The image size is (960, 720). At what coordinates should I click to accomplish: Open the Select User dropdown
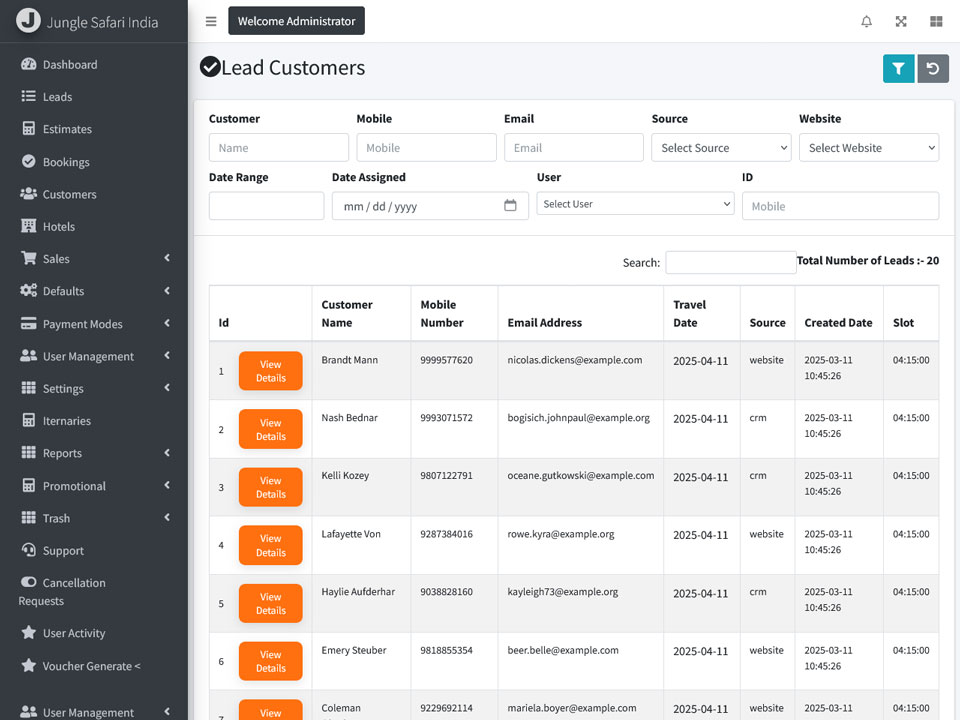[635, 204]
